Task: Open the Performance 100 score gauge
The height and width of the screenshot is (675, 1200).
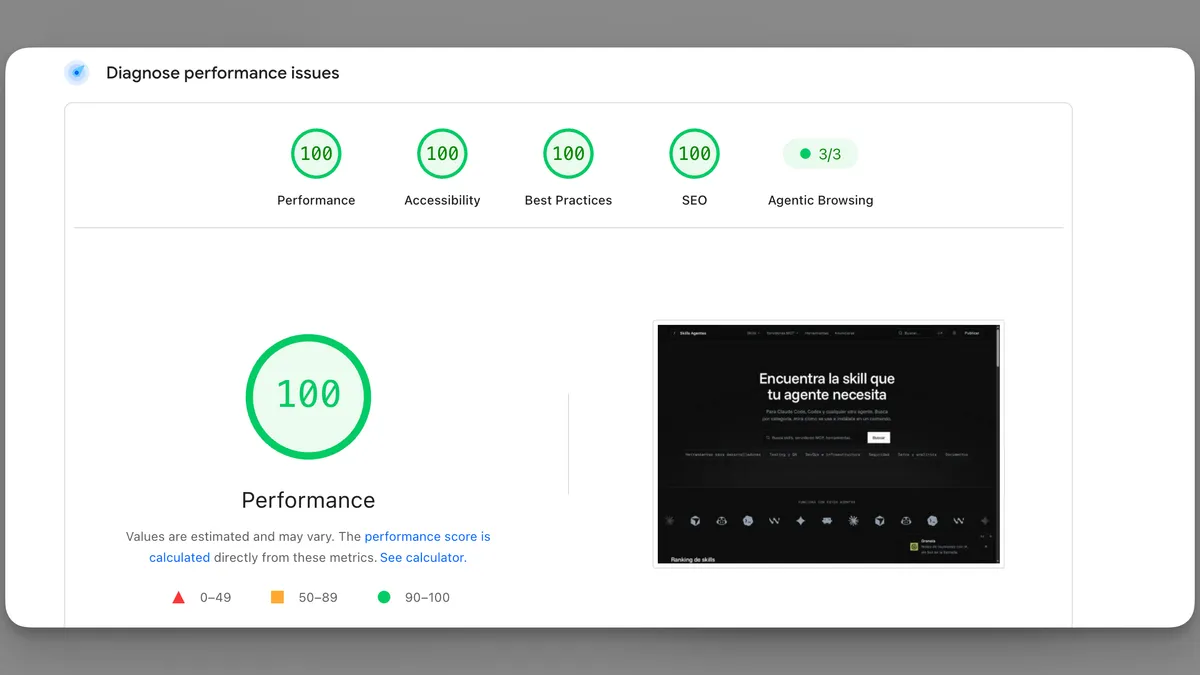Action: click(316, 154)
